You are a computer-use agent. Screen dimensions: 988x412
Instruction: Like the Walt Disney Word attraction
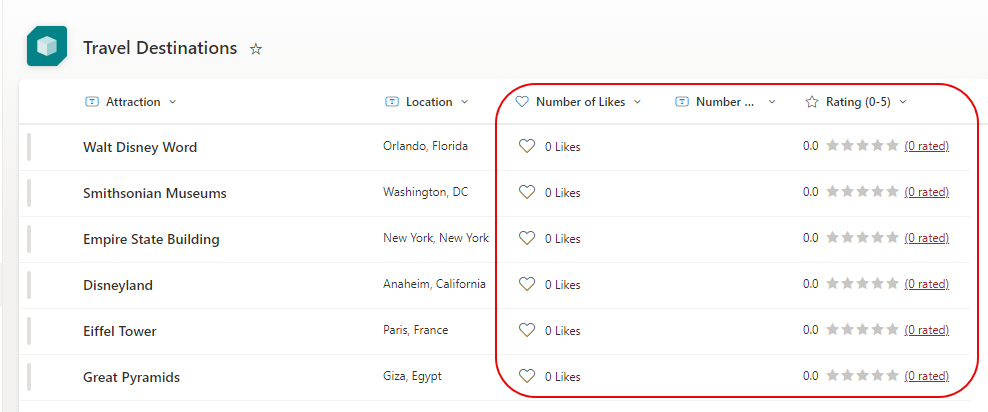click(527, 146)
